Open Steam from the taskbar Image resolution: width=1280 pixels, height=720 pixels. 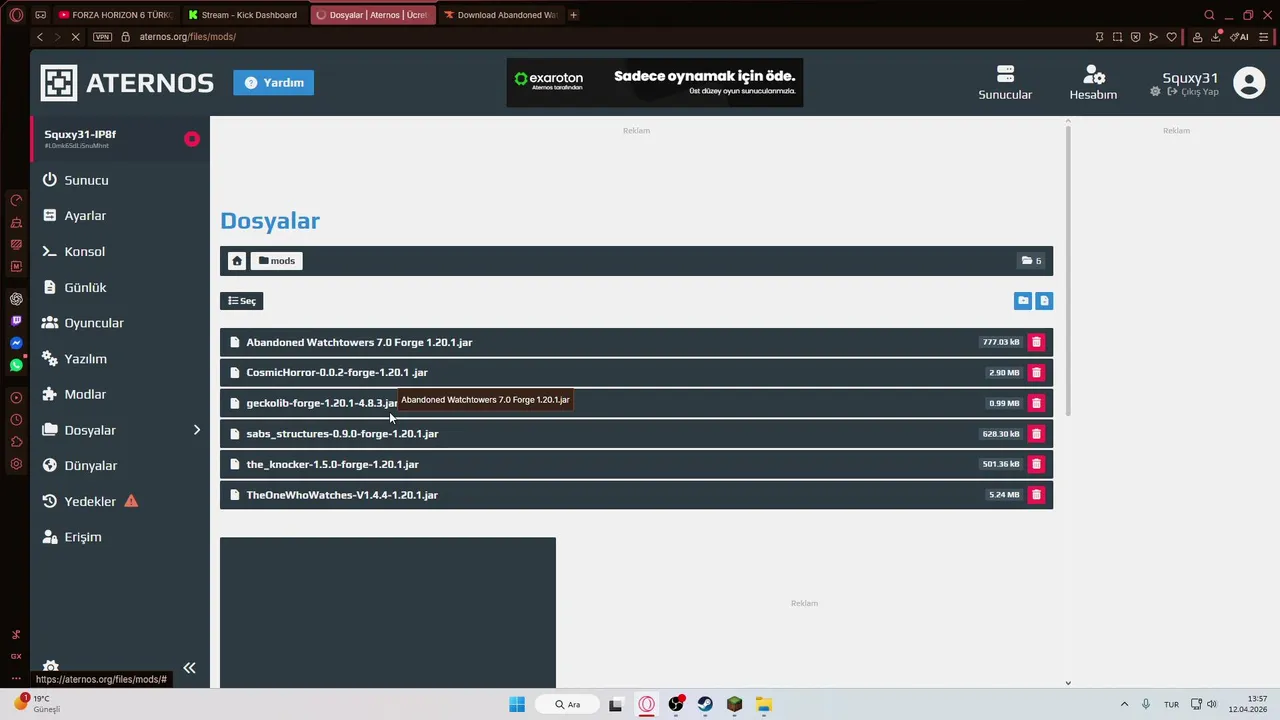click(705, 704)
